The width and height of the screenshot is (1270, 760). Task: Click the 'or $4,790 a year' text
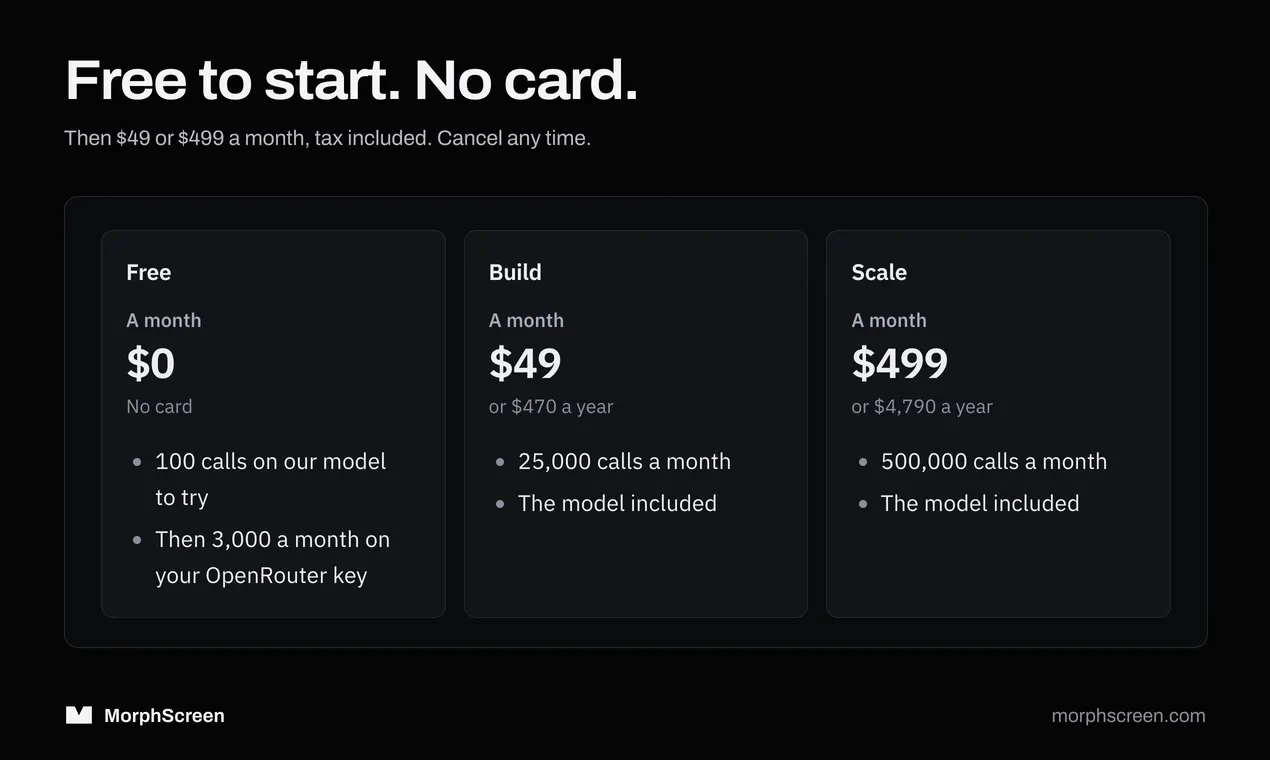[x=922, y=407]
